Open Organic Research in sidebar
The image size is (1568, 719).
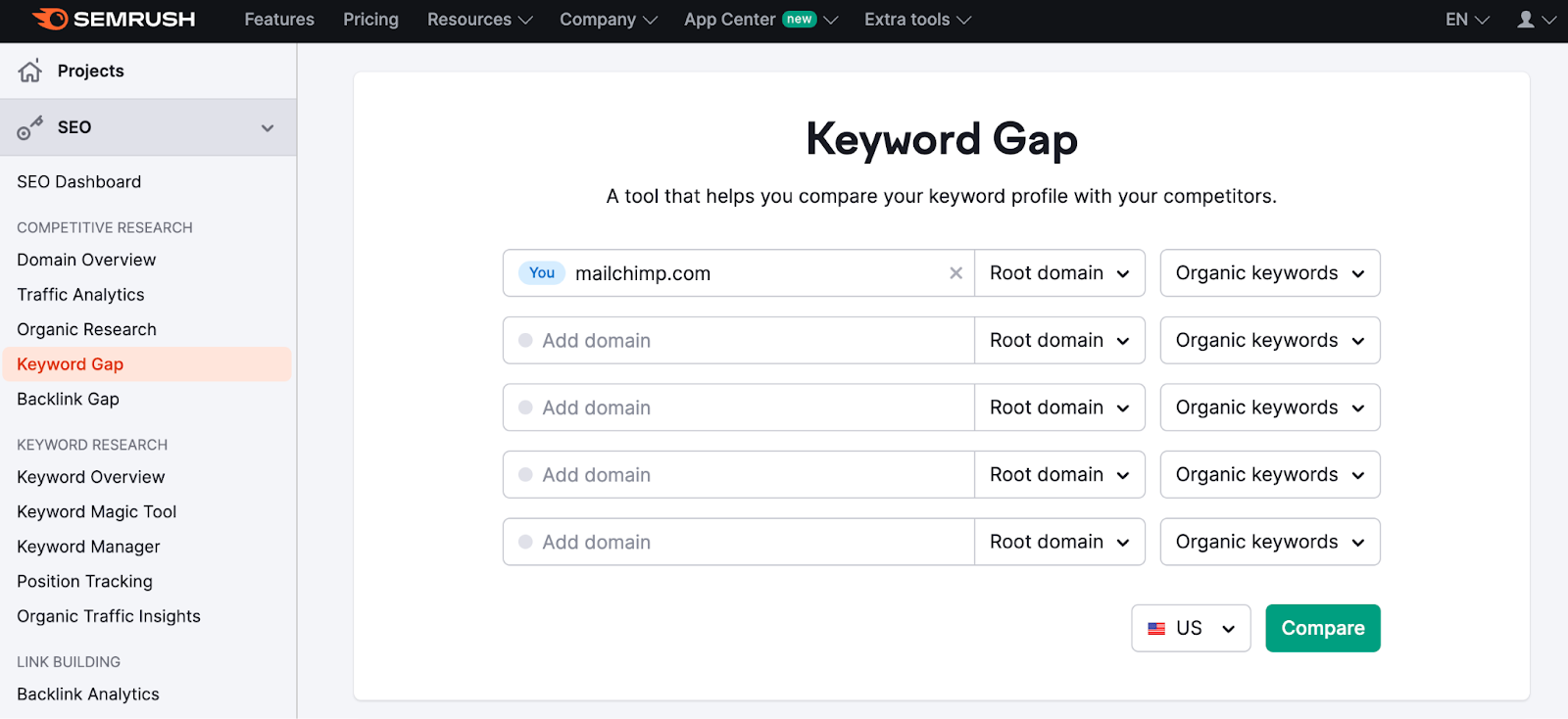[x=86, y=329]
